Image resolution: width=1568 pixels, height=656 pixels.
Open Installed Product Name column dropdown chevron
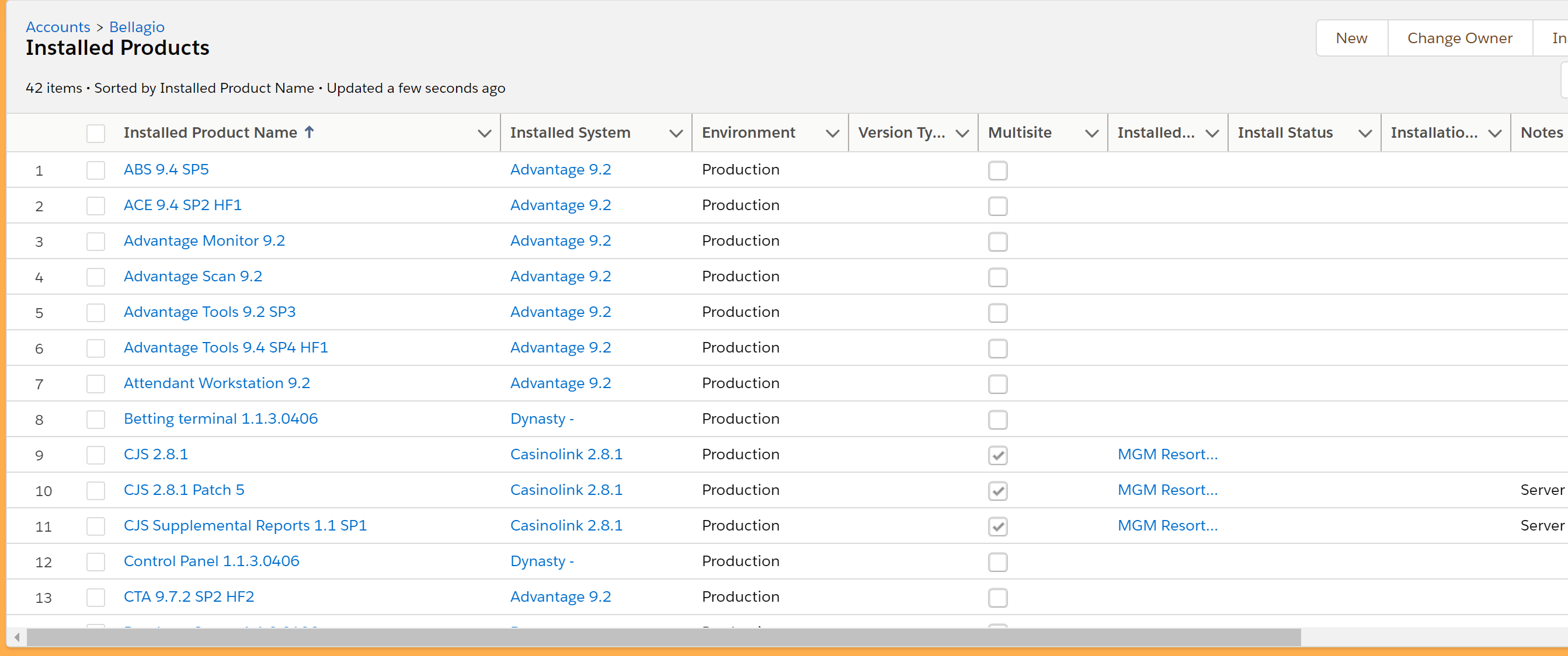(484, 133)
